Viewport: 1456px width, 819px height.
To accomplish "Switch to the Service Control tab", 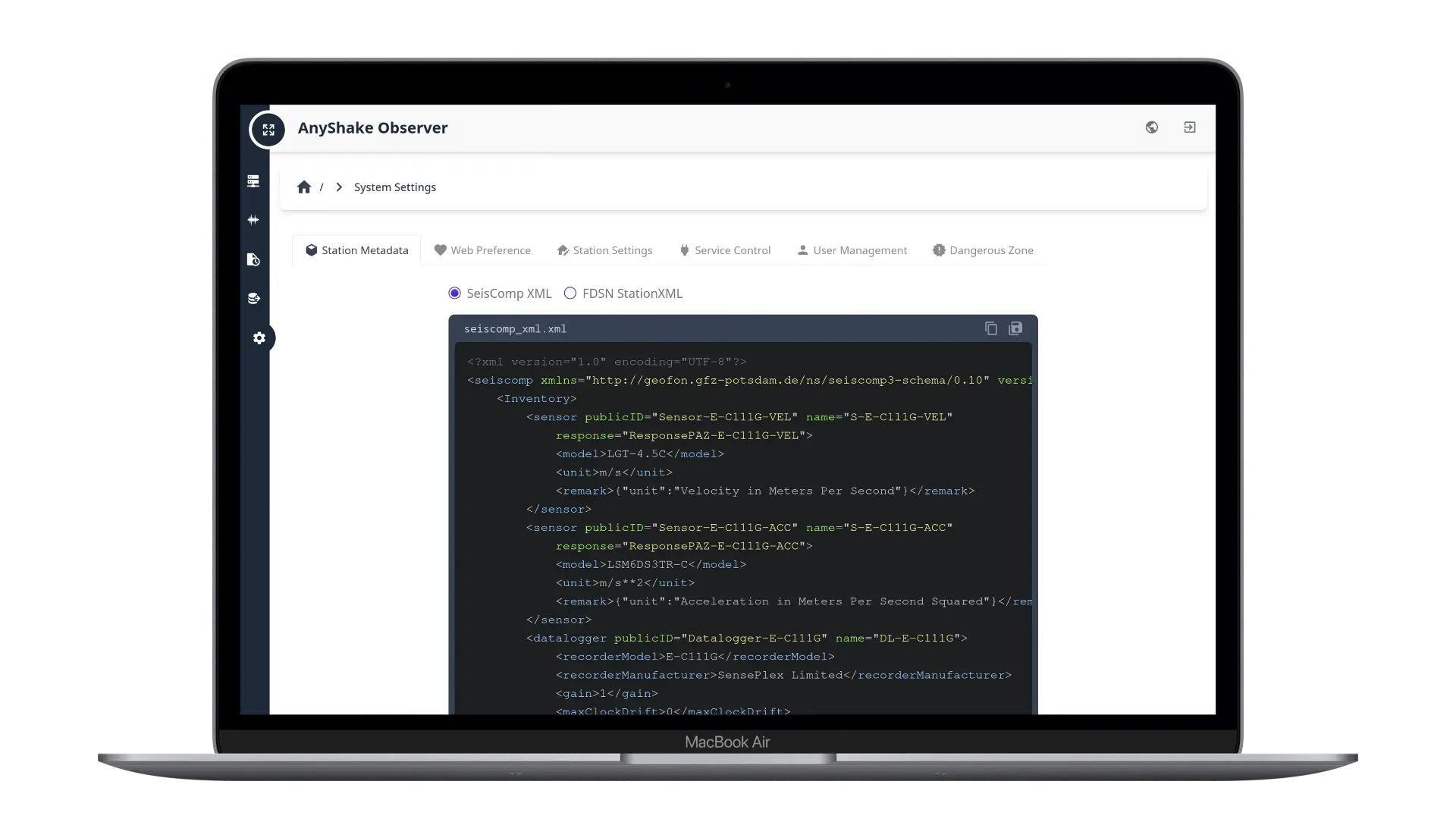I will click(x=724, y=250).
